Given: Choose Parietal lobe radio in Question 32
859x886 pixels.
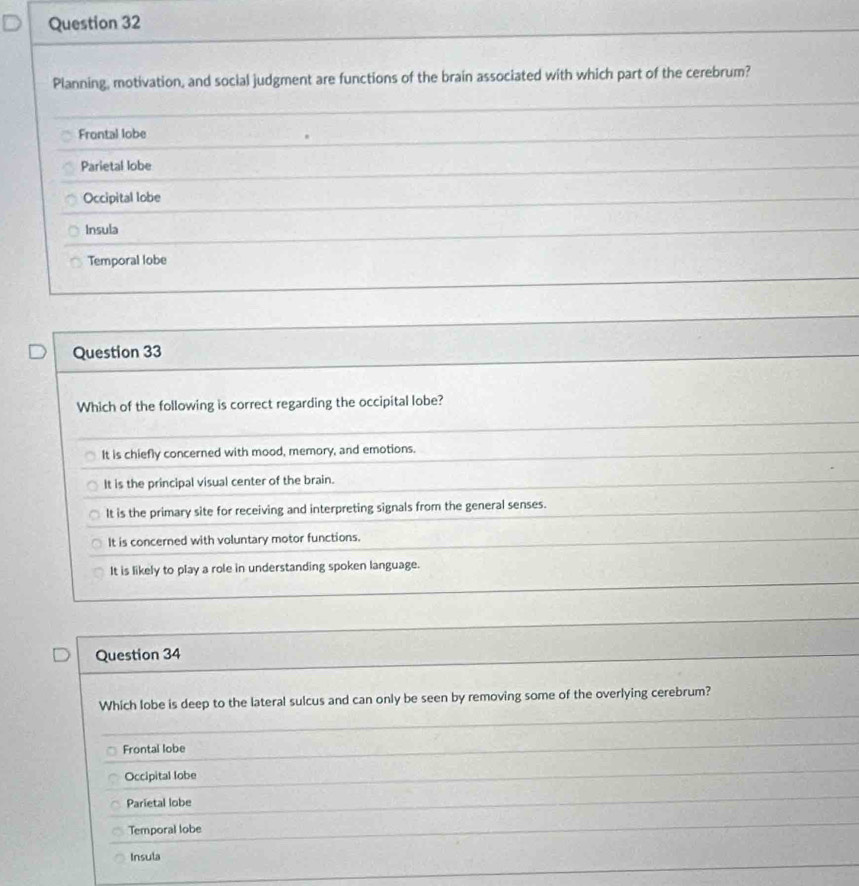Looking at the screenshot, I should pyautogui.click(x=68, y=166).
